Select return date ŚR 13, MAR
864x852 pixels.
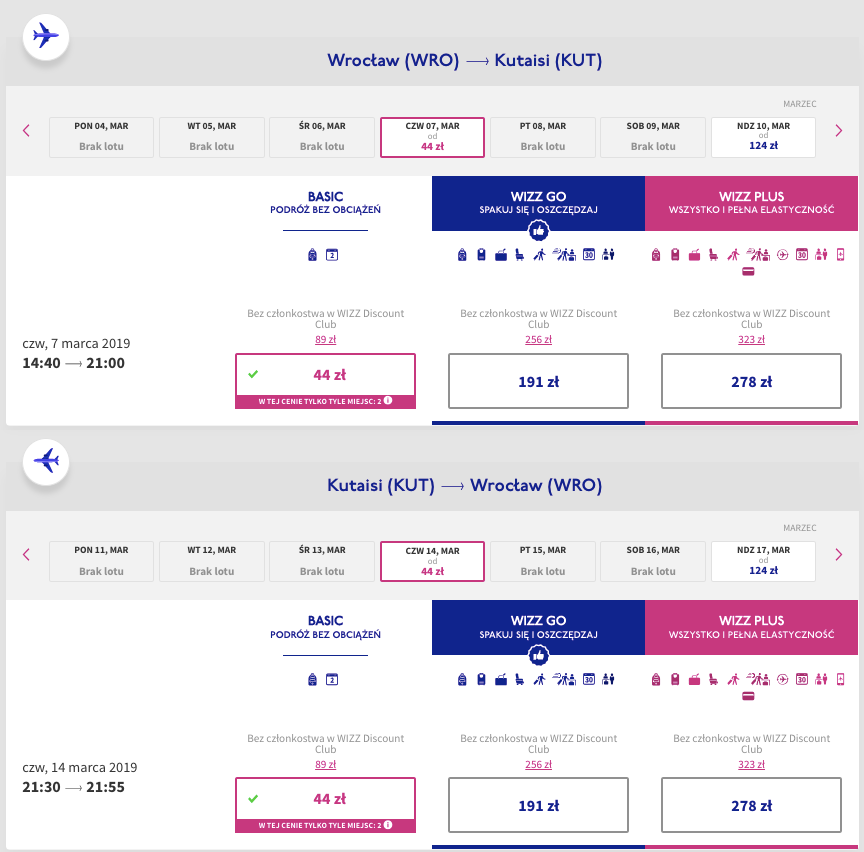(322, 562)
